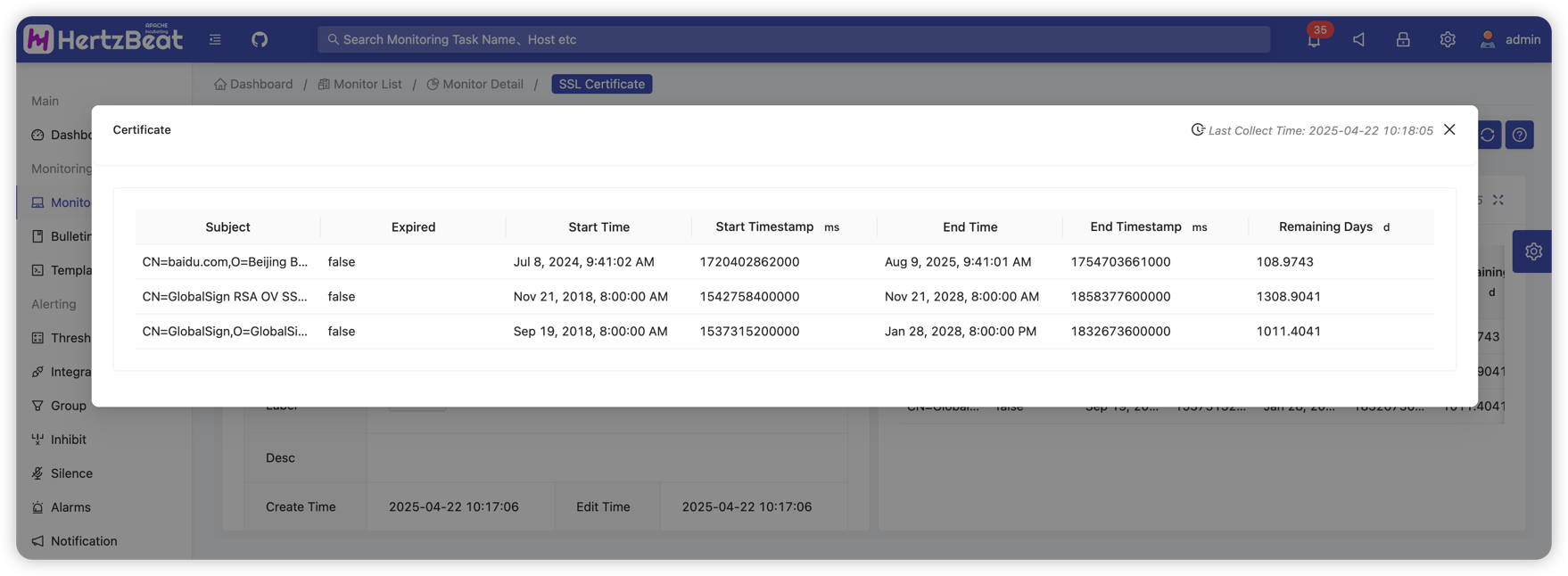Close the Certificate dialog

tap(1449, 129)
